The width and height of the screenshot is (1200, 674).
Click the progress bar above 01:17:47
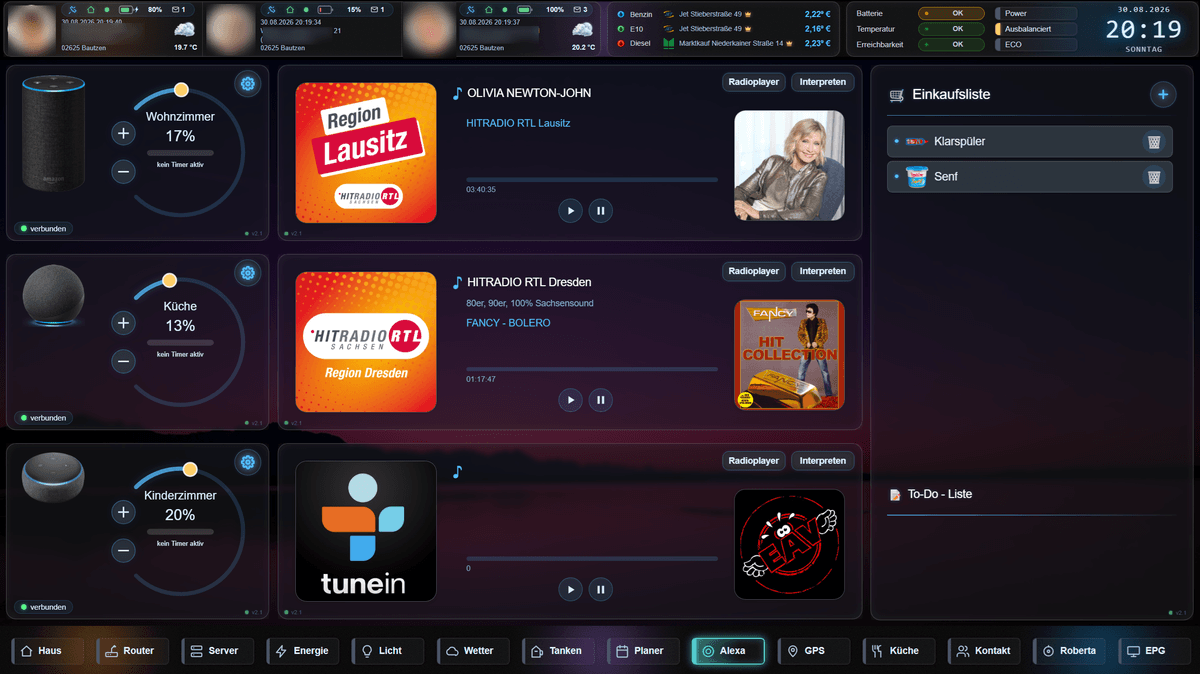point(592,369)
